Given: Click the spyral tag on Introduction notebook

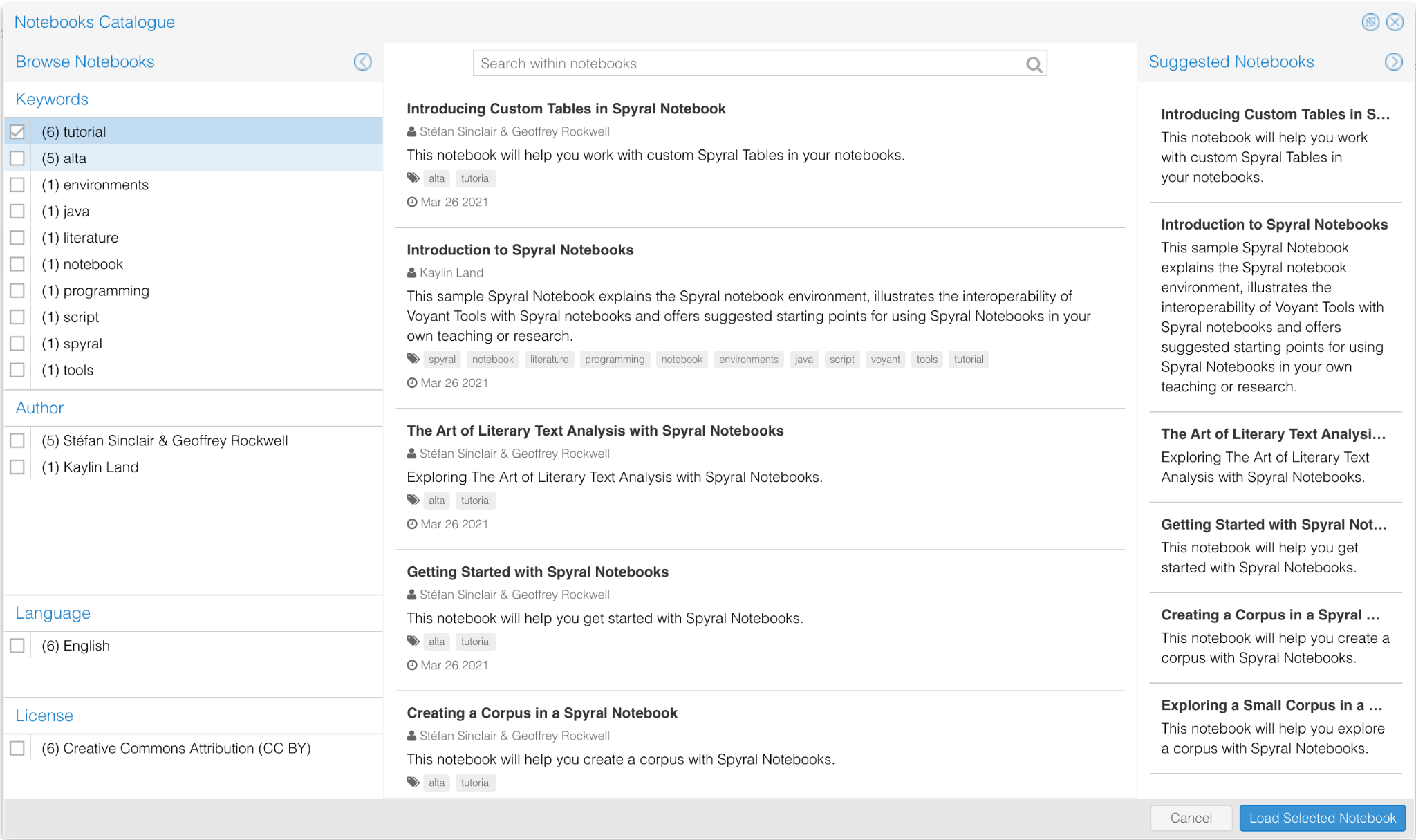Looking at the screenshot, I should tap(442, 360).
